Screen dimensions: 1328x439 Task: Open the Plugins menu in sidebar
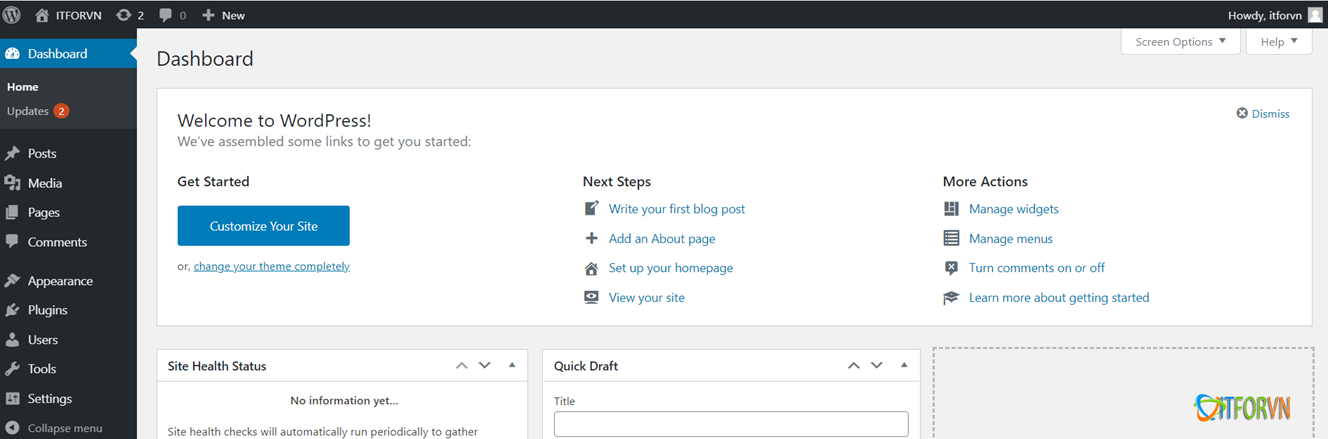pos(47,310)
